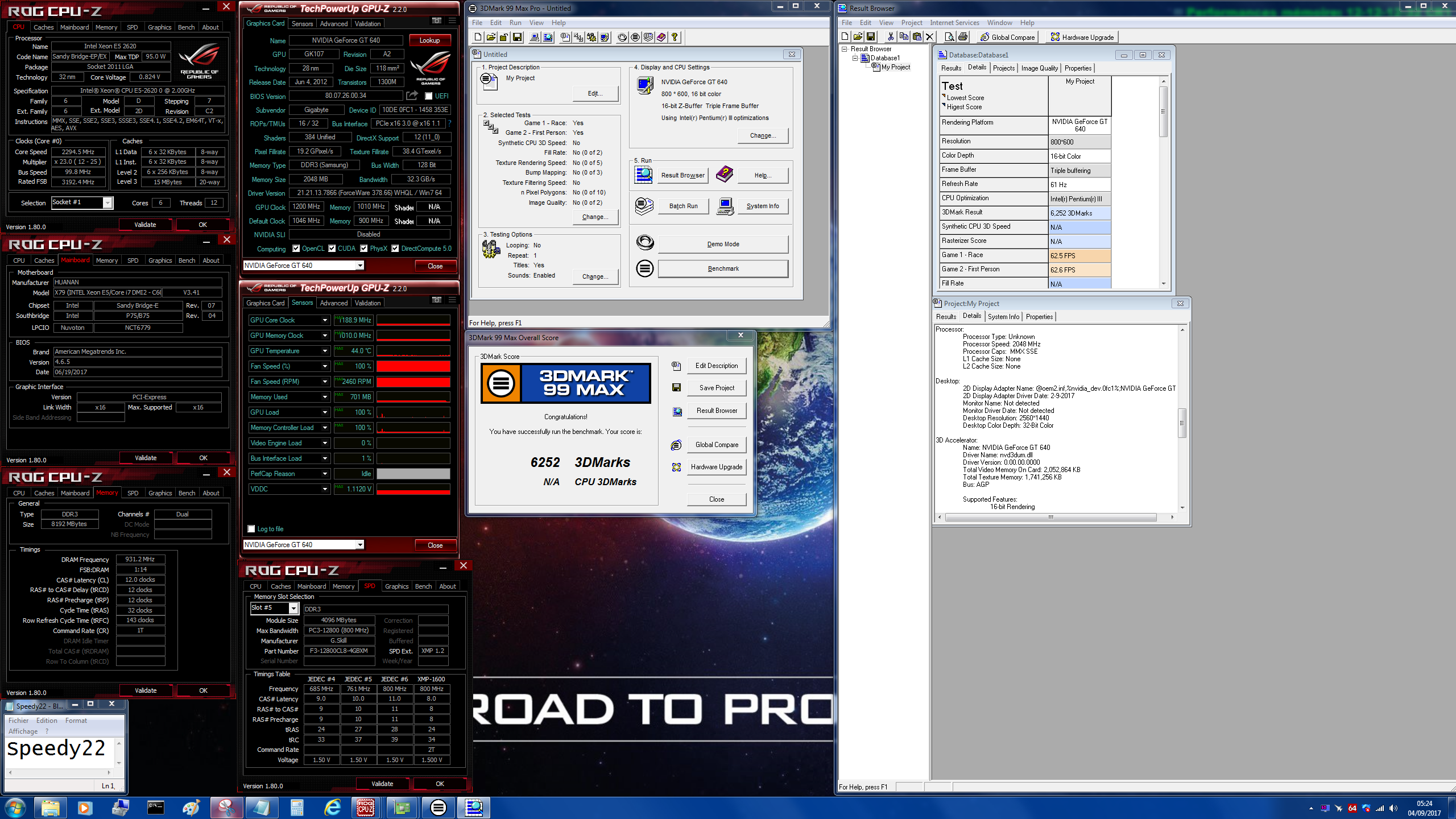Collapse Database1 tree node
This screenshot has width=1456, height=819.
855,58
